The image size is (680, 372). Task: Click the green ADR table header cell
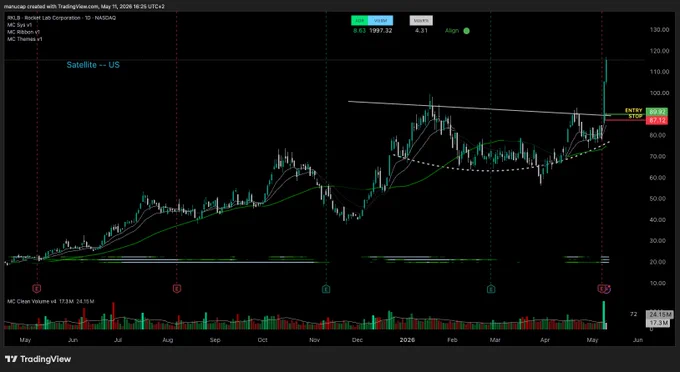coord(360,20)
